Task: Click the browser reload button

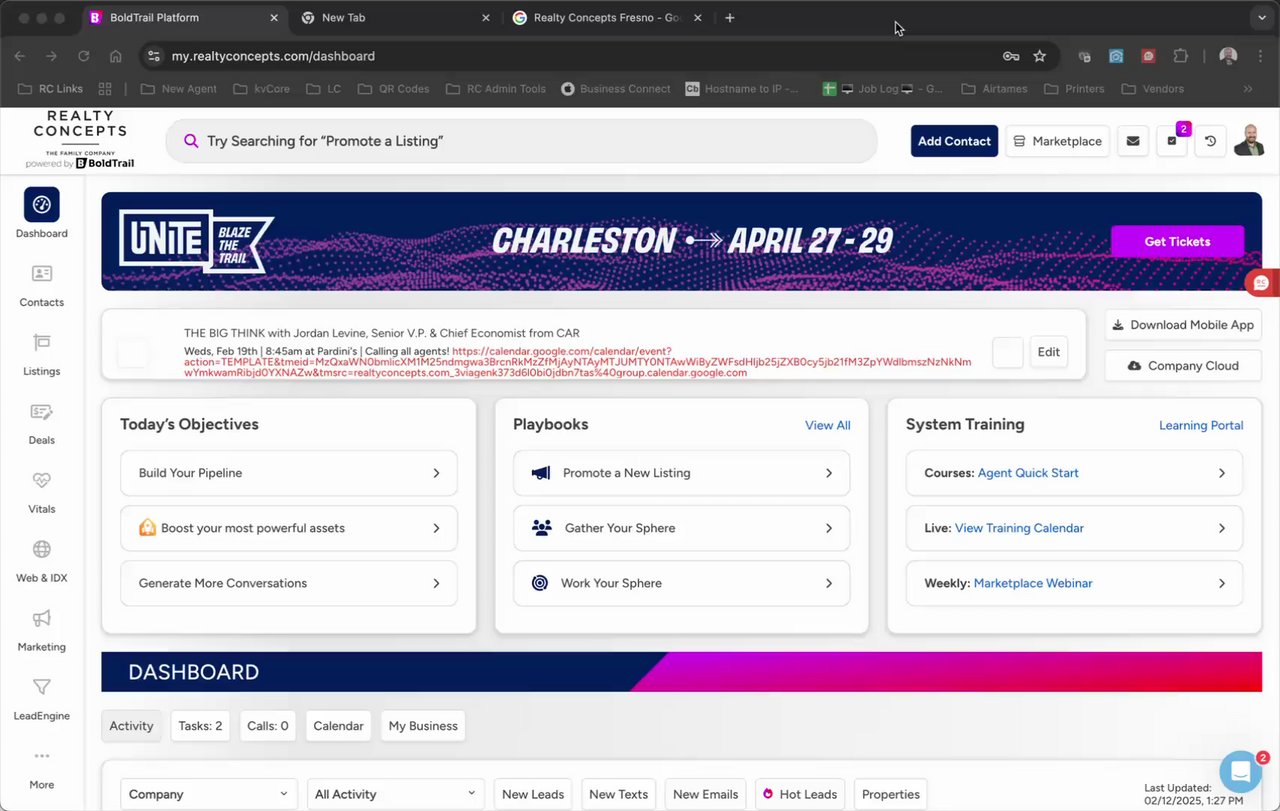Action: coord(84,56)
